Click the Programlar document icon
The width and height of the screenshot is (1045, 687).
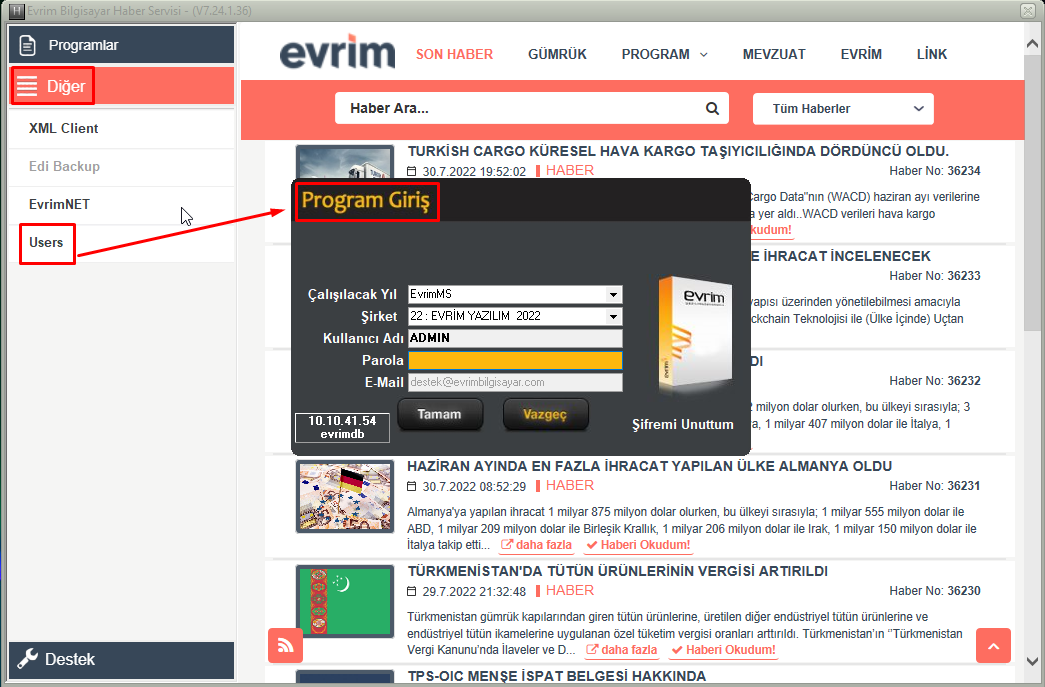pyautogui.click(x=27, y=45)
